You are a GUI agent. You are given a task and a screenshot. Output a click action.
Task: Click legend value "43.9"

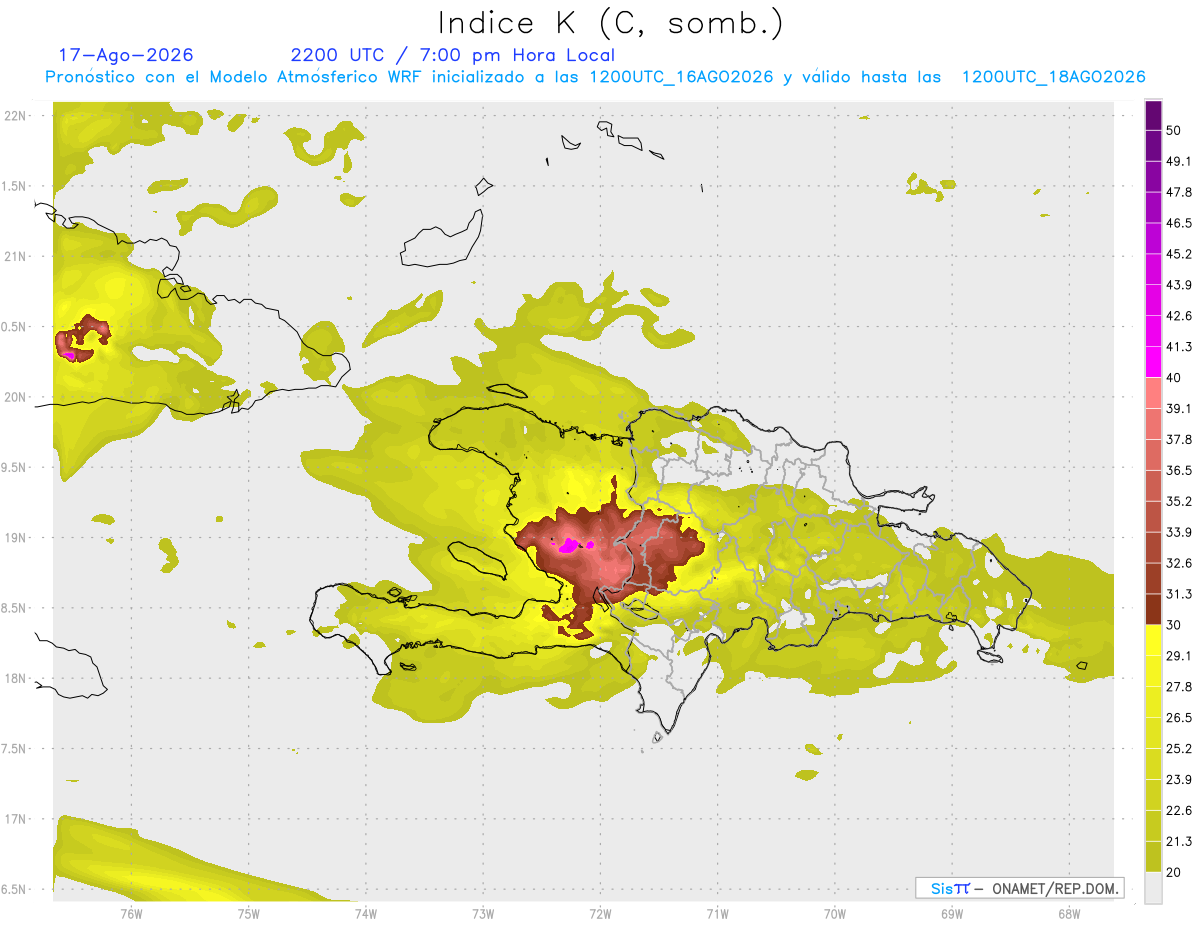point(1179,285)
